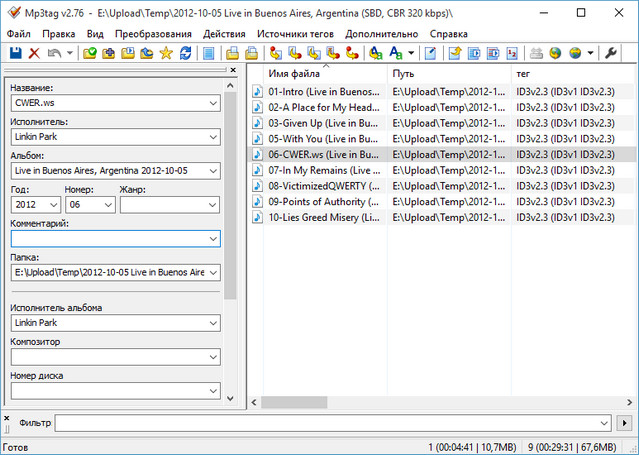This screenshot has height=455, width=639.
Task: Click the fifth yellow-arrow conversion icon (Tag – Tag)
Action: point(352,53)
